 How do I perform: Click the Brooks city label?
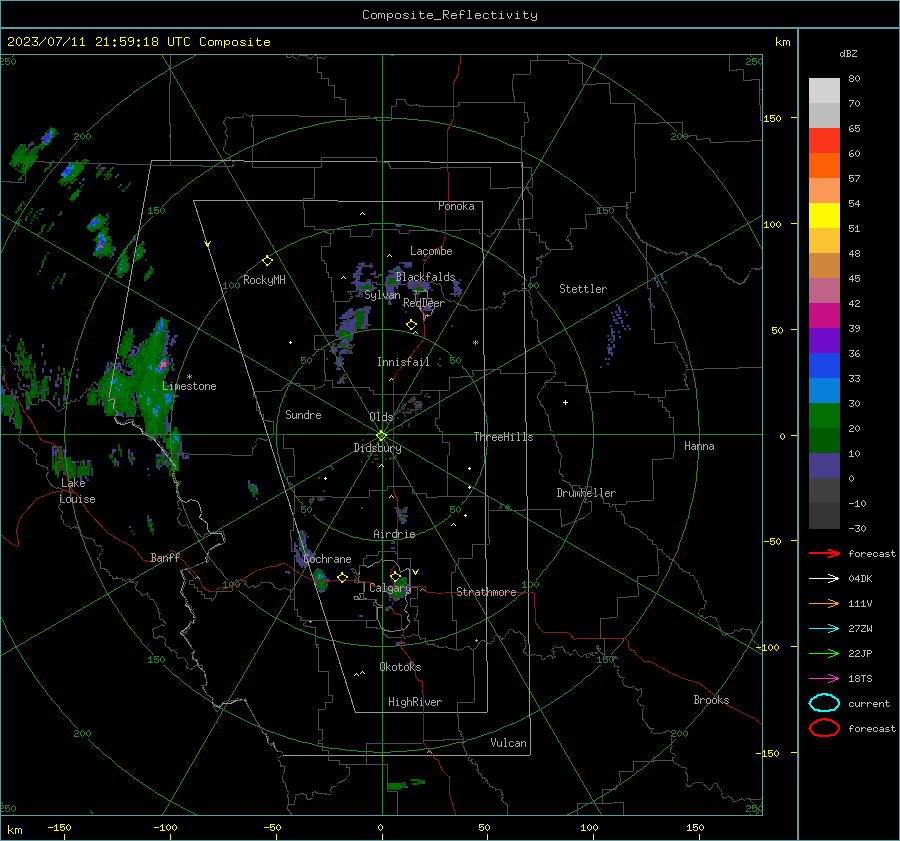pyautogui.click(x=711, y=700)
